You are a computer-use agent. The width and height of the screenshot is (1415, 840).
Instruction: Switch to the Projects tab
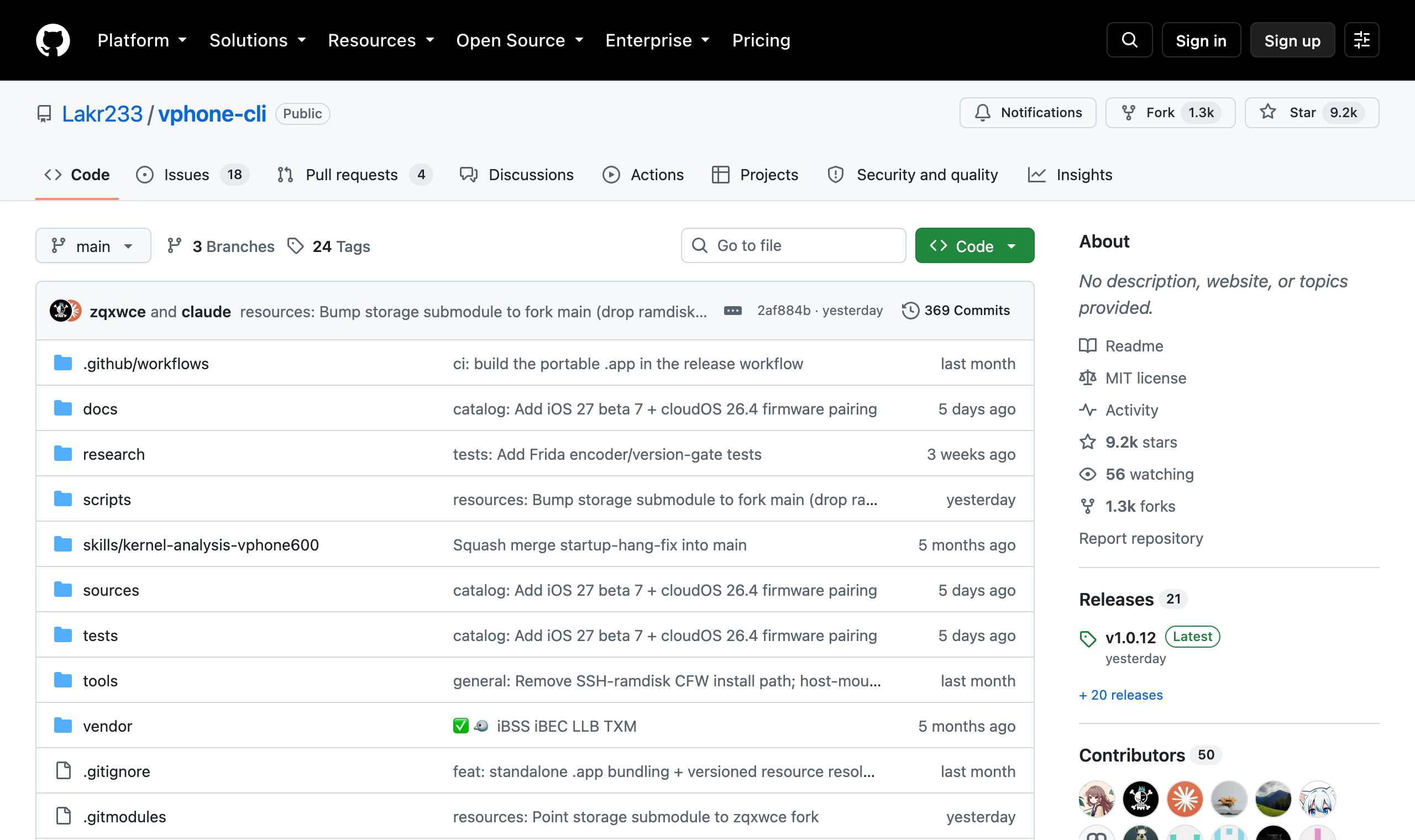click(755, 175)
